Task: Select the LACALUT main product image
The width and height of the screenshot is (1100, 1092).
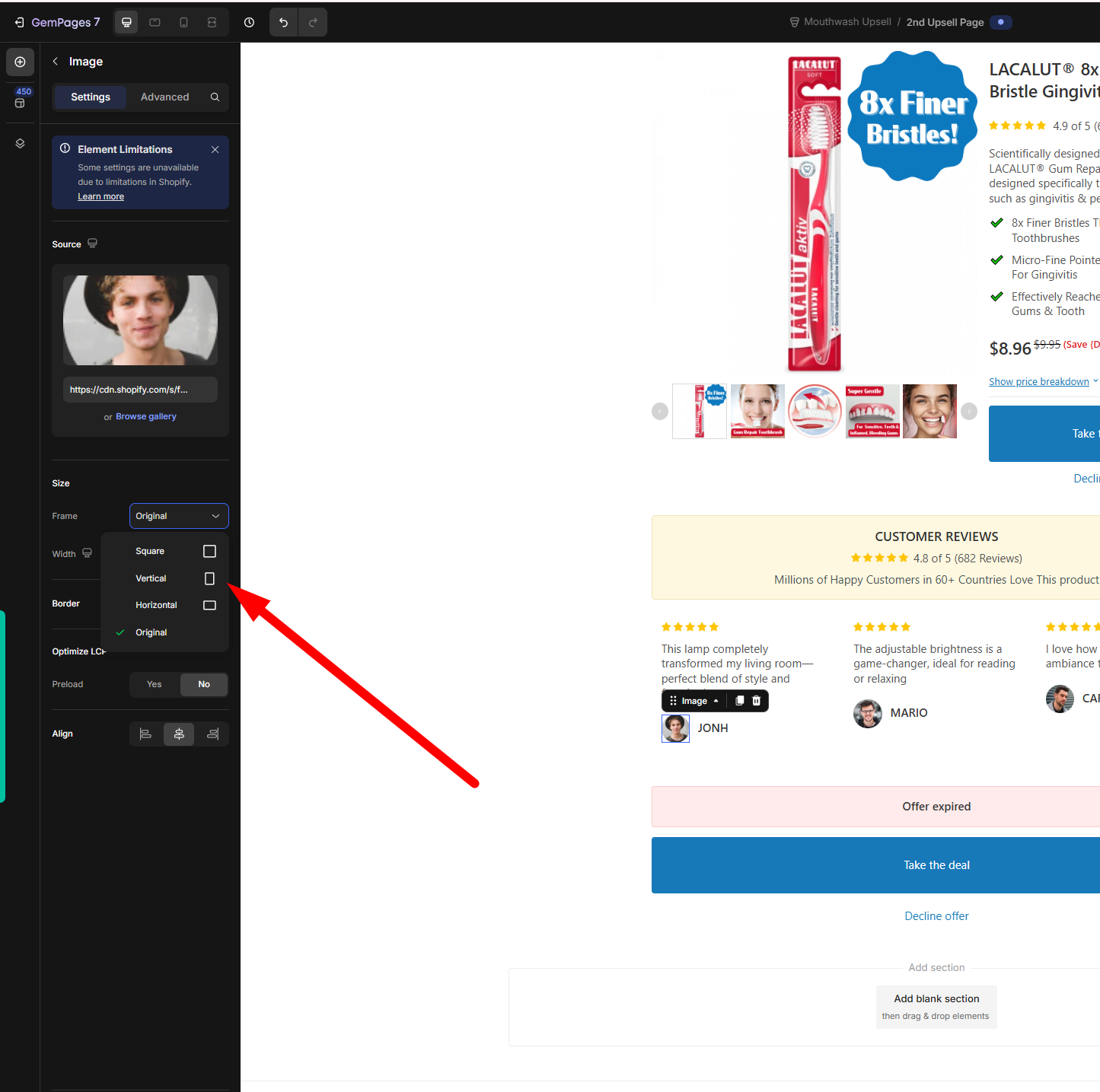Action: click(815, 213)
